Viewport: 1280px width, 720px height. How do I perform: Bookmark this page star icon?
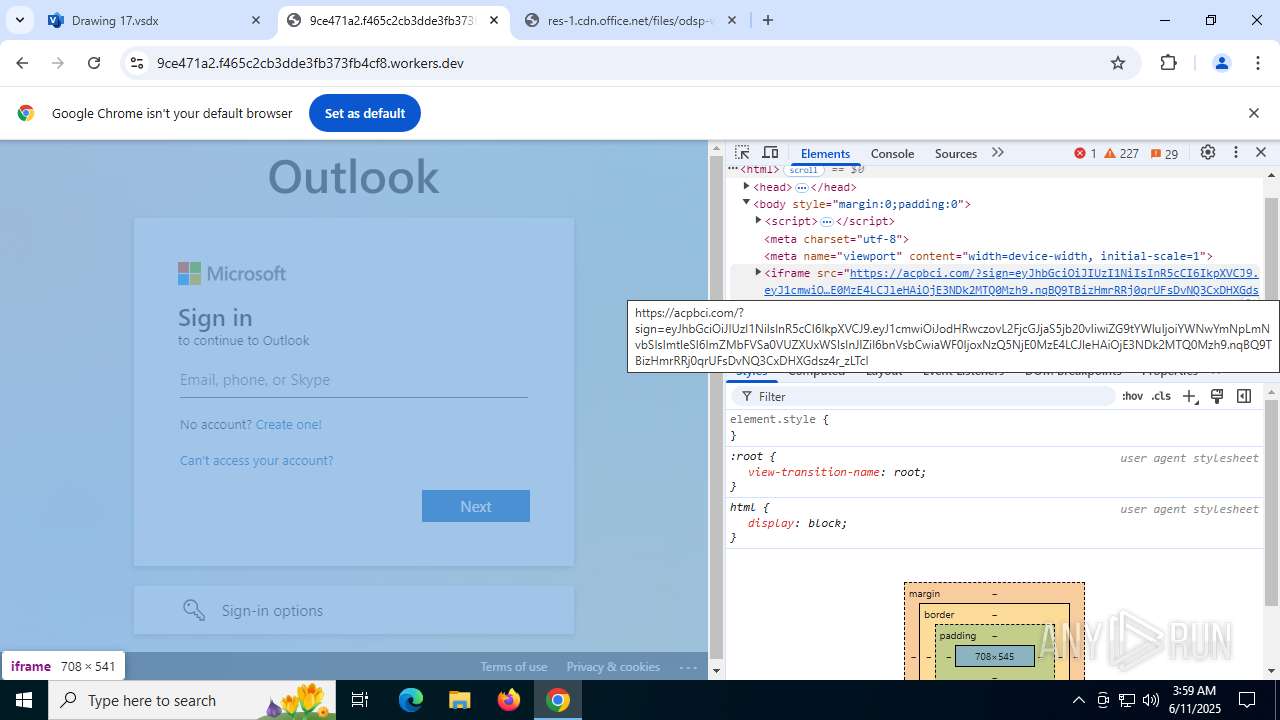point(1118,63)
